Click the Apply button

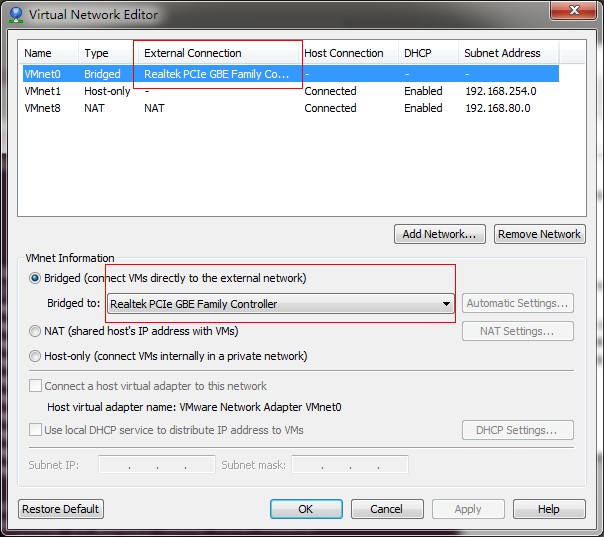[468, 509]
